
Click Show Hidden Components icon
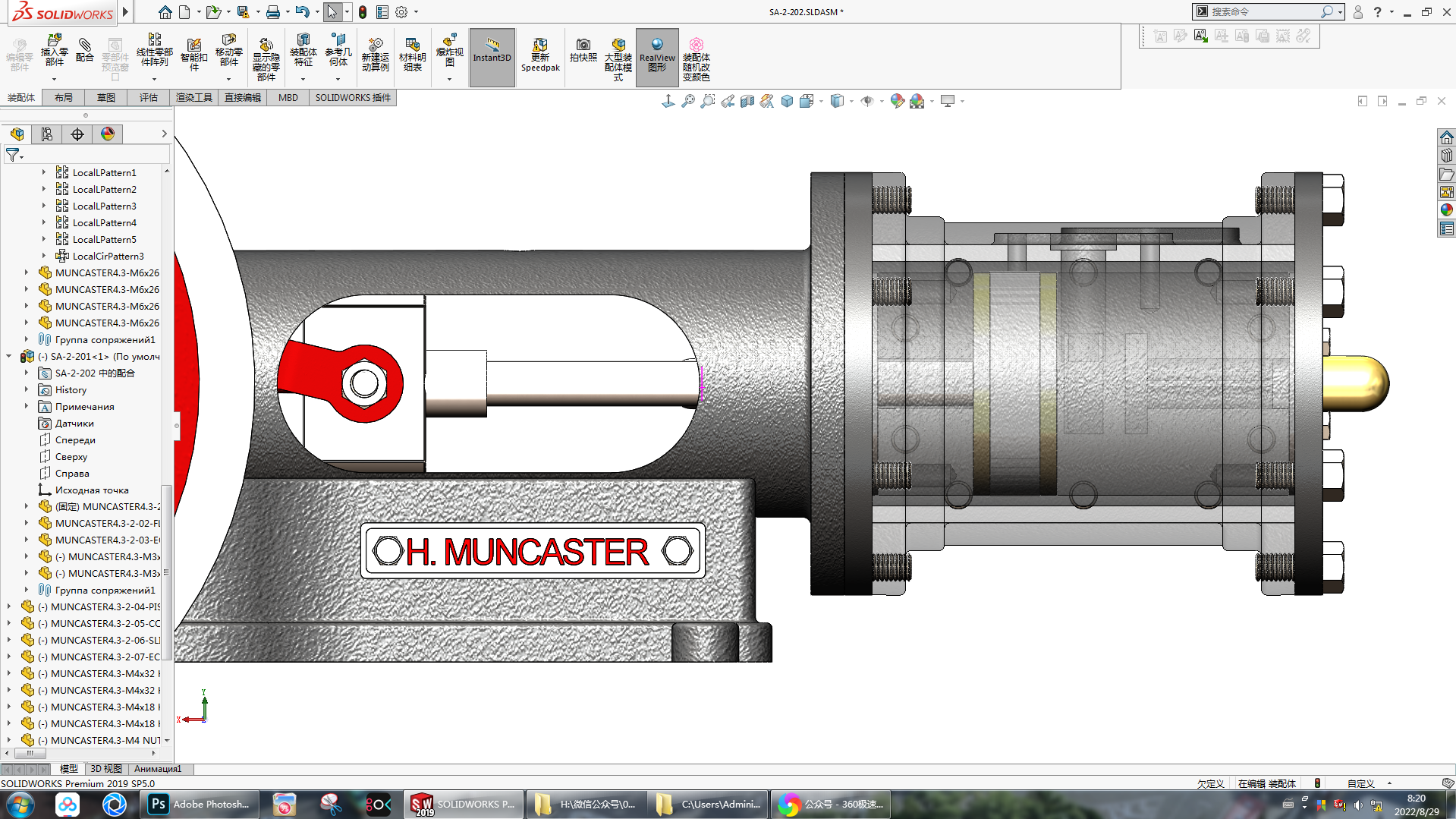click(266, 58)
